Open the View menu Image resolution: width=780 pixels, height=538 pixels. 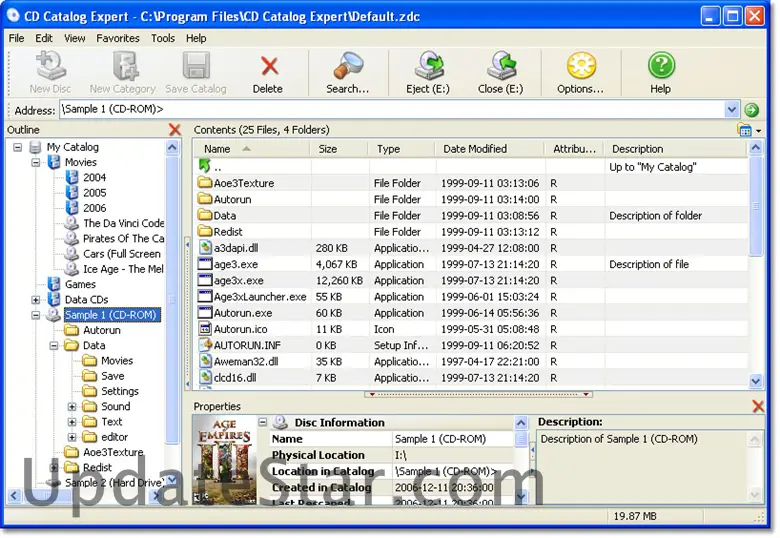(75, 38)
